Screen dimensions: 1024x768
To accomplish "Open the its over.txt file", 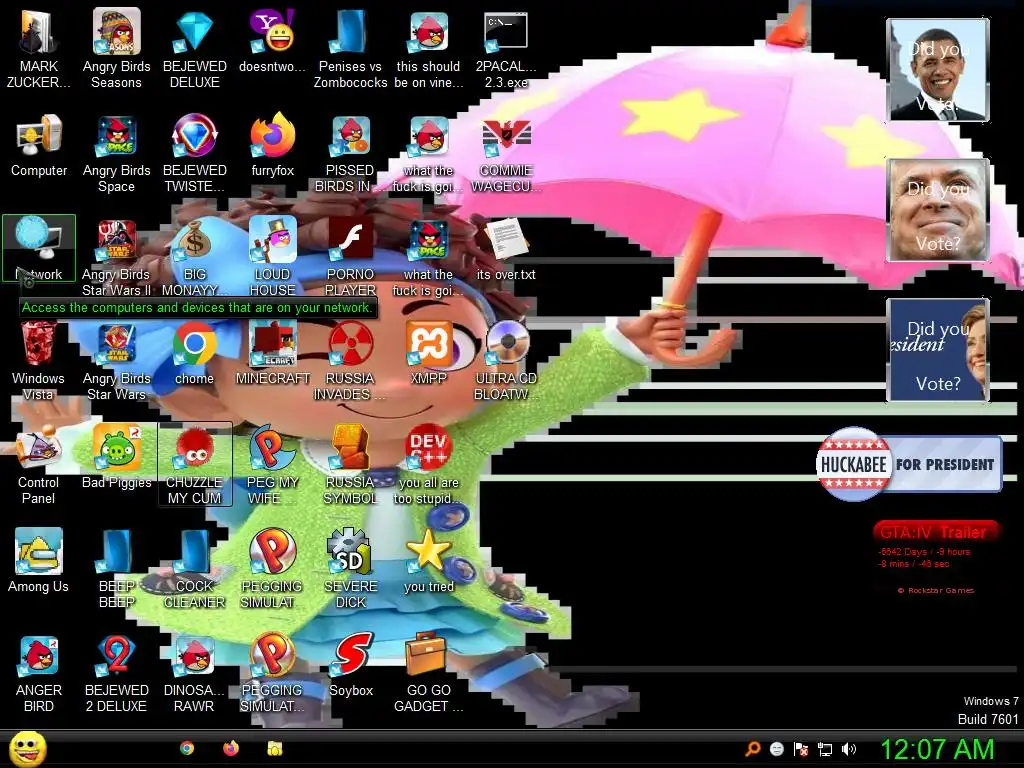I will [x=506, y=249].
